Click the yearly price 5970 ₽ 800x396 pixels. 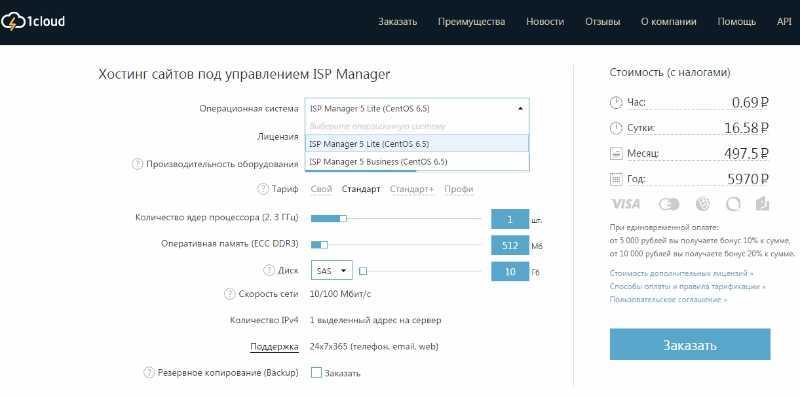click(x=748, y=179)
